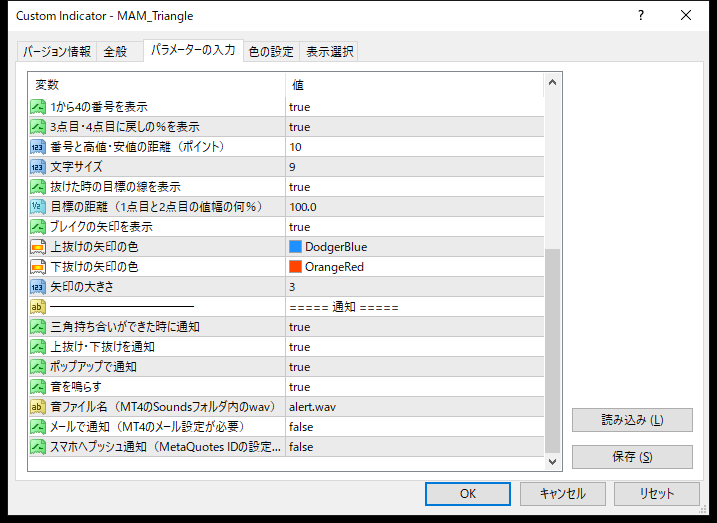Click the integer icon beside 文字サイズ

[38, 167]
